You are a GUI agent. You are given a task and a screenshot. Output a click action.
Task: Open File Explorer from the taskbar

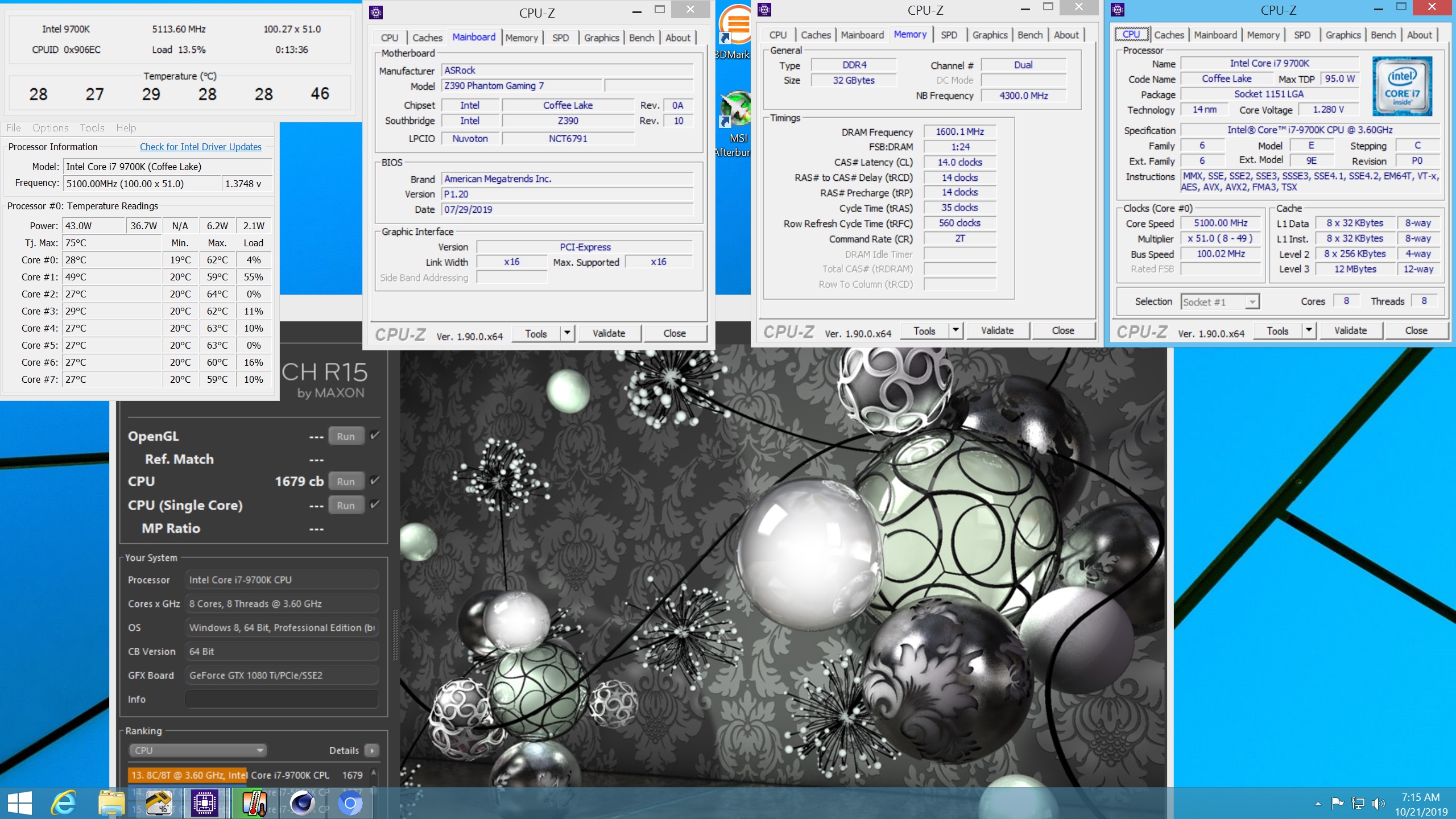pos(111,803)
